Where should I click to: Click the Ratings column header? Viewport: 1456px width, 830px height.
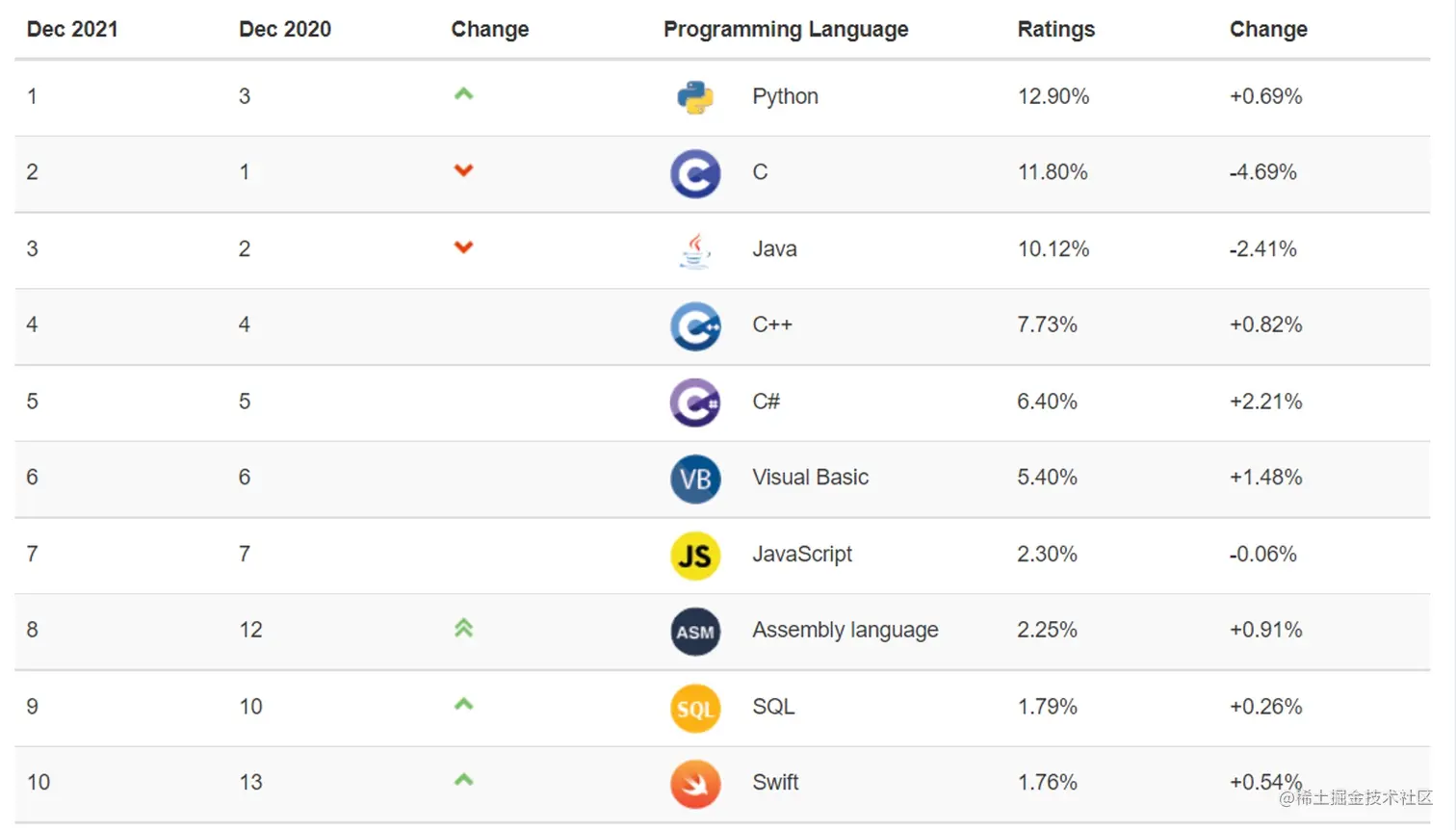(1055, 30)
